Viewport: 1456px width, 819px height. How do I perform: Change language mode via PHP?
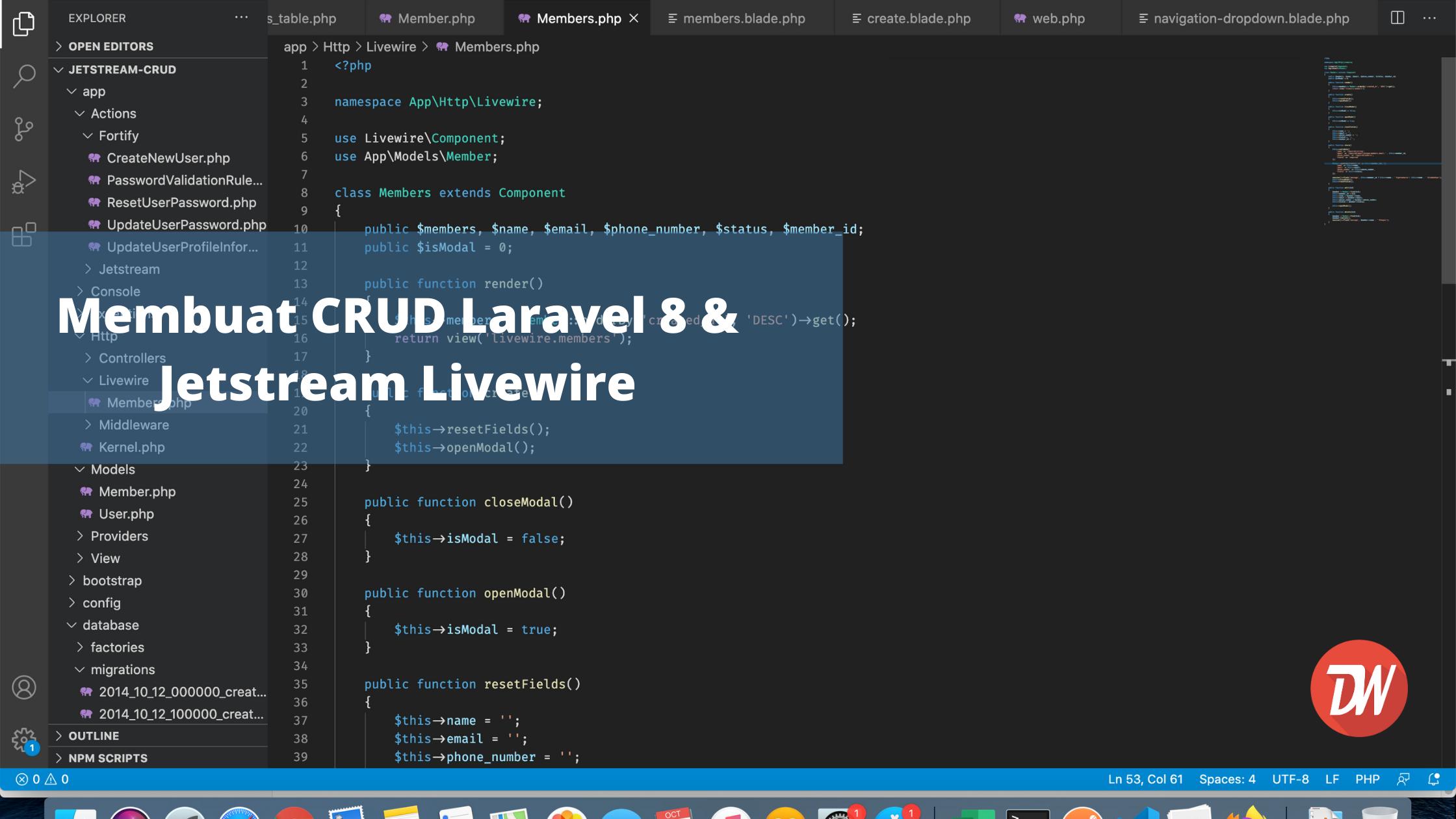1367,779
